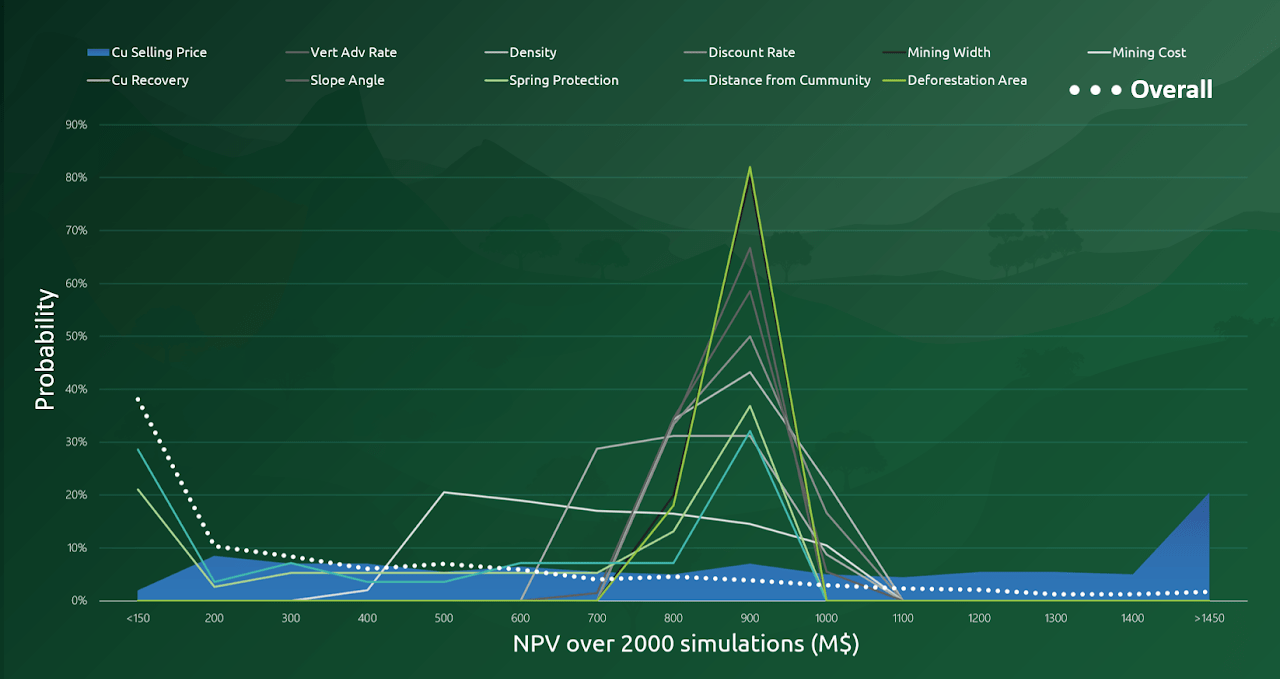The width and height of the screenshot is (1280, 679).
Task: Click the Cu Recovery legend label
Action: pyautogui.click(x=149, y=80)
